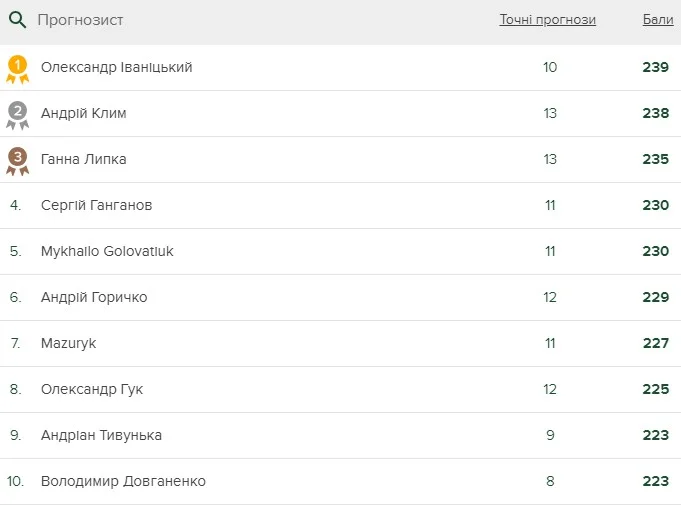Screen dimensions: 681x505
Task: Click on Андрій Горичко's name
Action: (x=93, y=297)
